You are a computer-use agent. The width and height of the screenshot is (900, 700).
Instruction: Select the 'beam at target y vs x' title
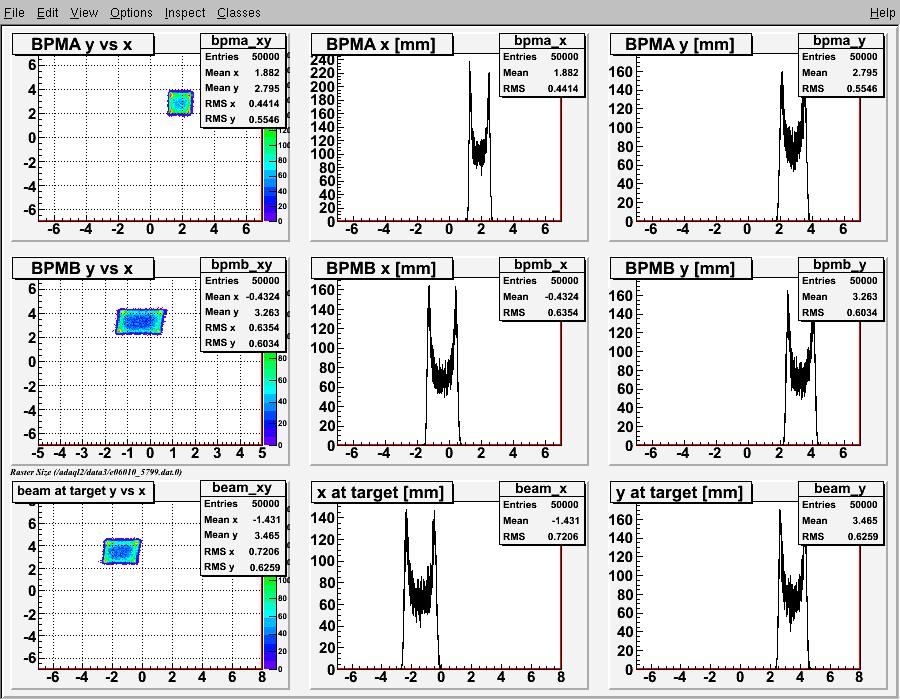[x=83, y=491]
